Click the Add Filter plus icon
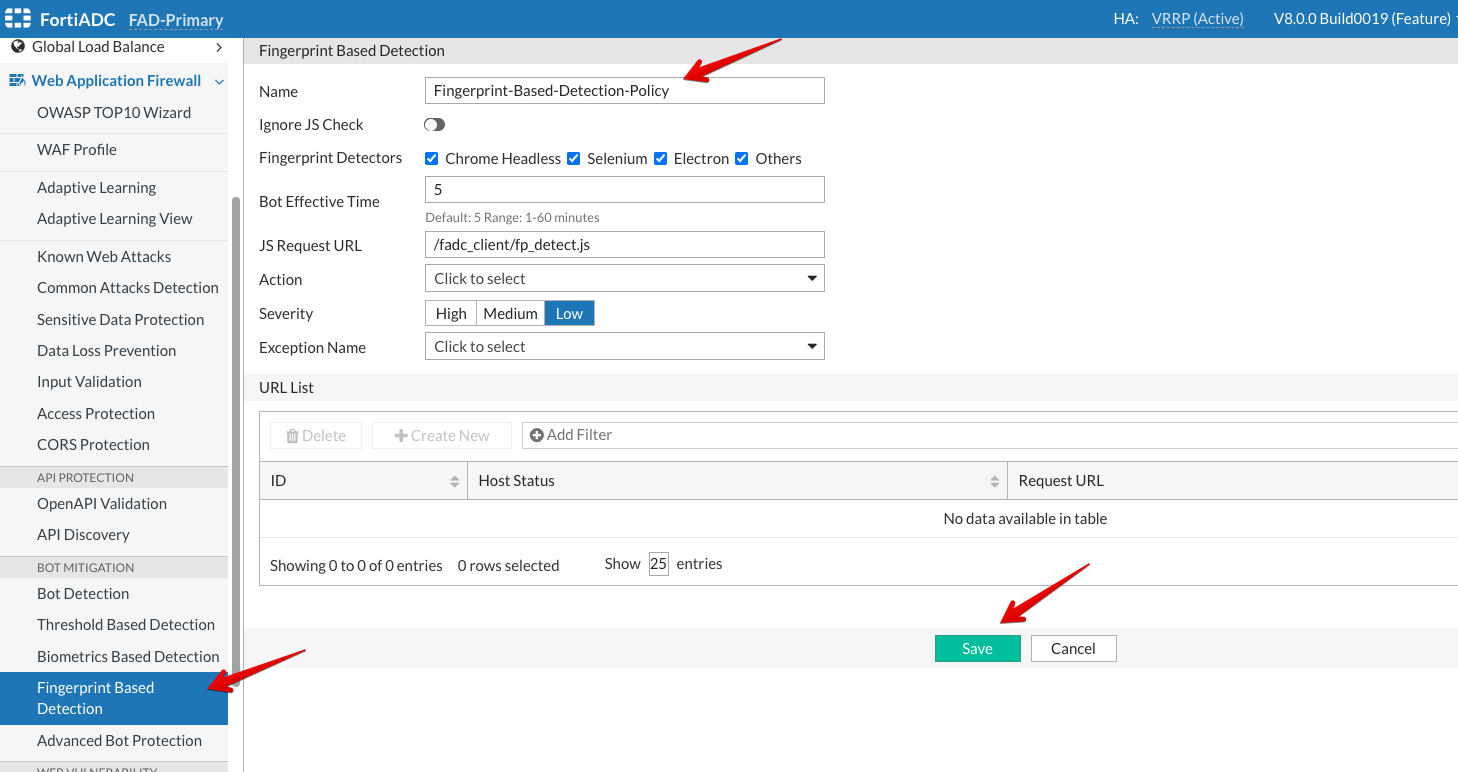Screen dimensions: 1458x772 pos(537,435)
